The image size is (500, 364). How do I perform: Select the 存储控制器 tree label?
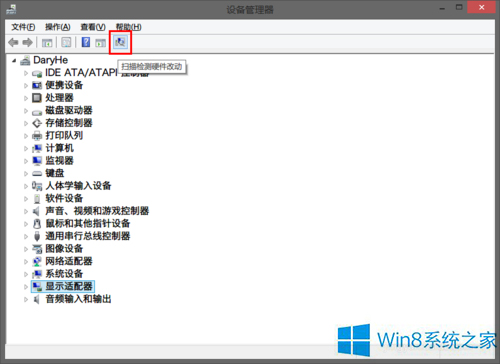point(69,123)
